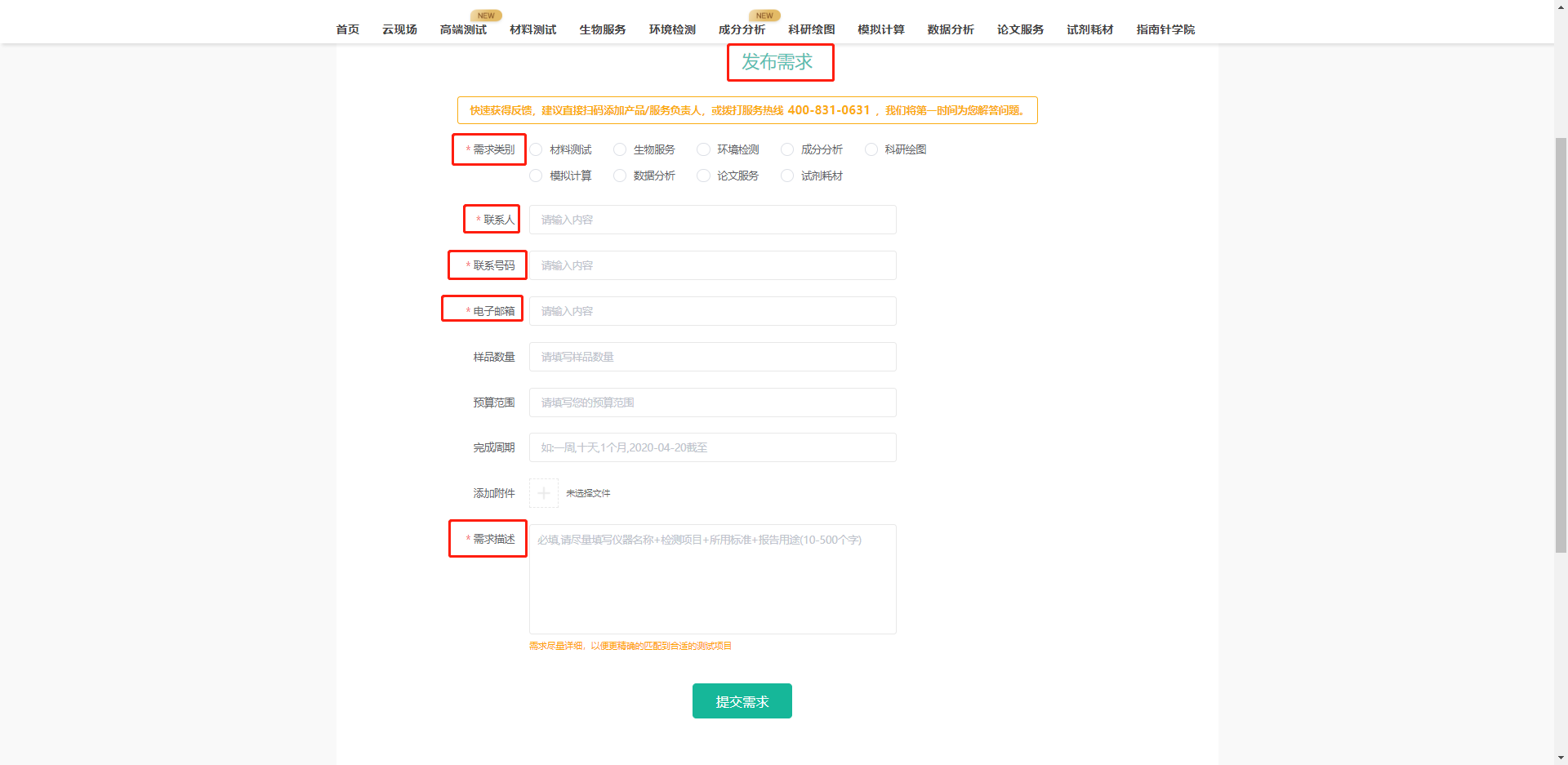Click the hotline number 400-831-0631
The height and width of the screenshot is (765, 1568).
click(830, 109)
